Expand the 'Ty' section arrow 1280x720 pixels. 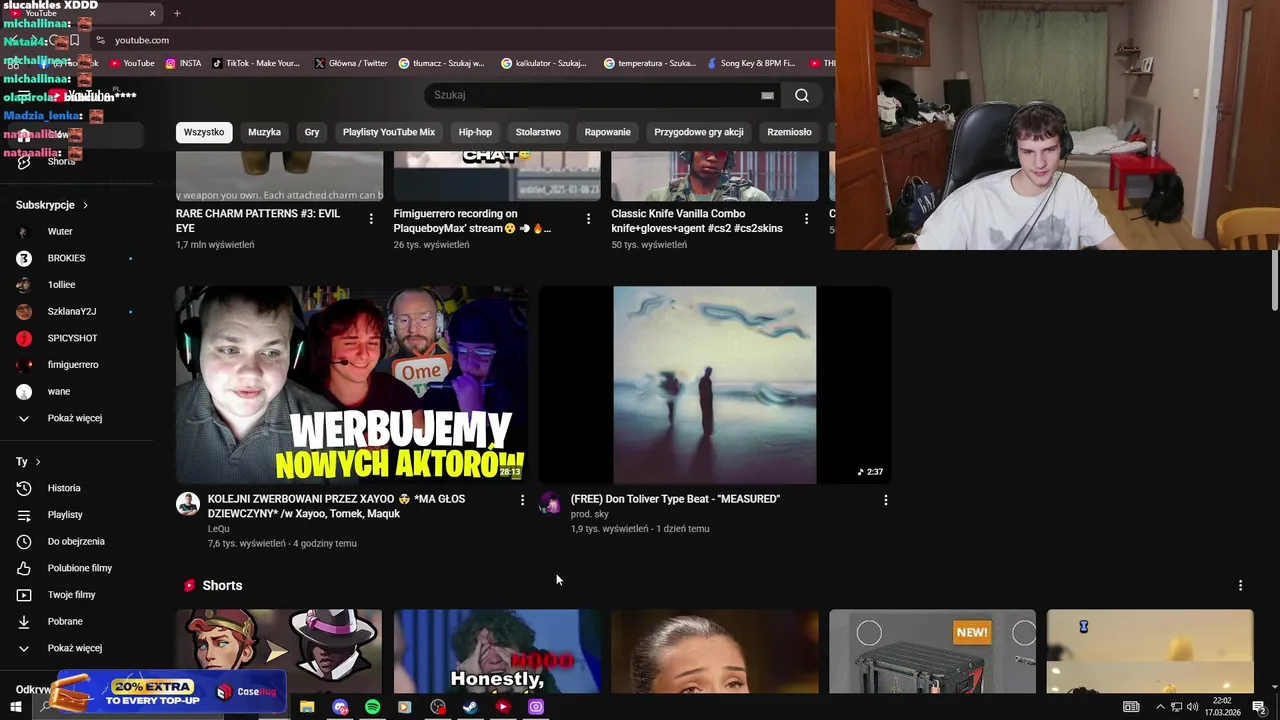point(38,462)
